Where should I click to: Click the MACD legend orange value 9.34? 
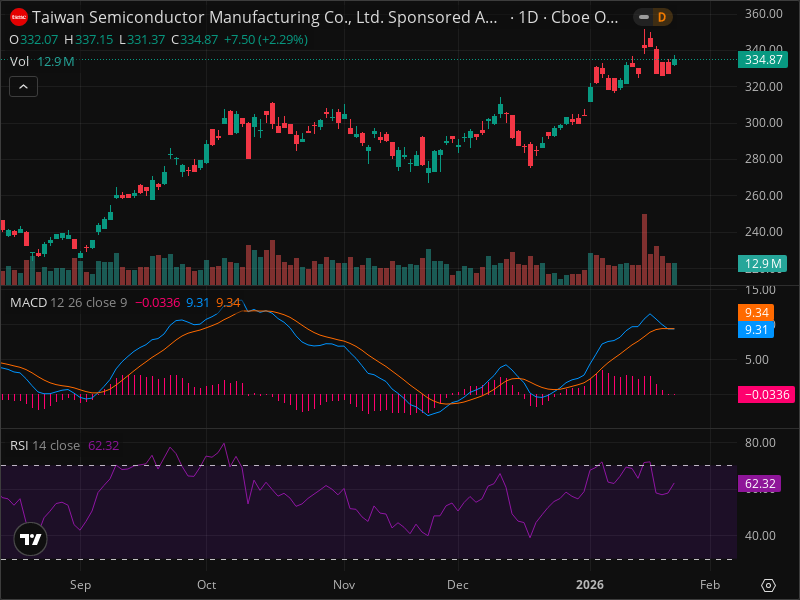point(228,303)
